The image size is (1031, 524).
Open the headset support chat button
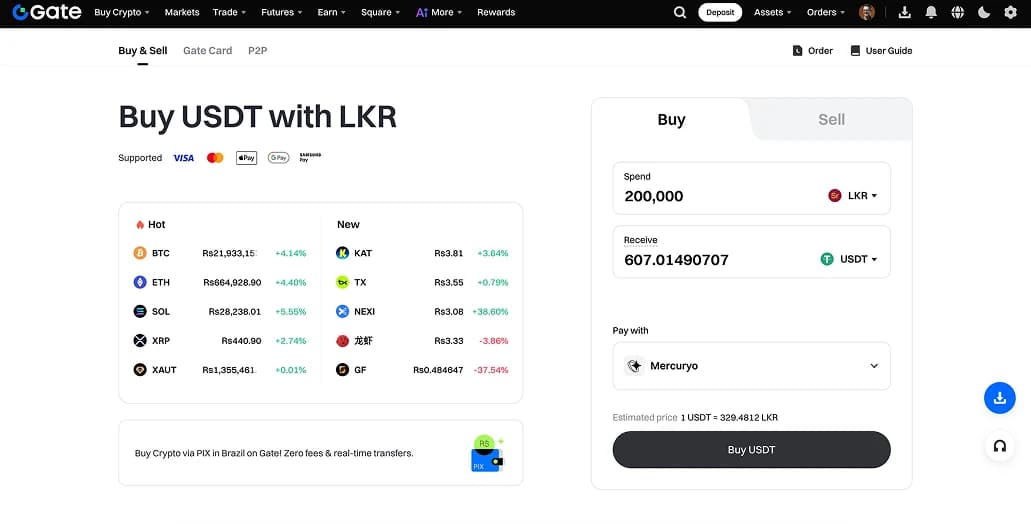(x=999, y=446)
